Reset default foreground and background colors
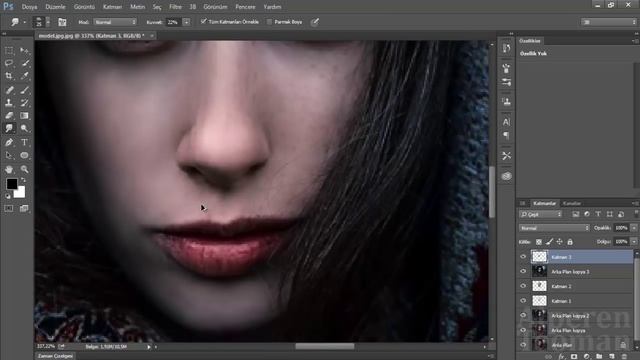 pos(8,196)
